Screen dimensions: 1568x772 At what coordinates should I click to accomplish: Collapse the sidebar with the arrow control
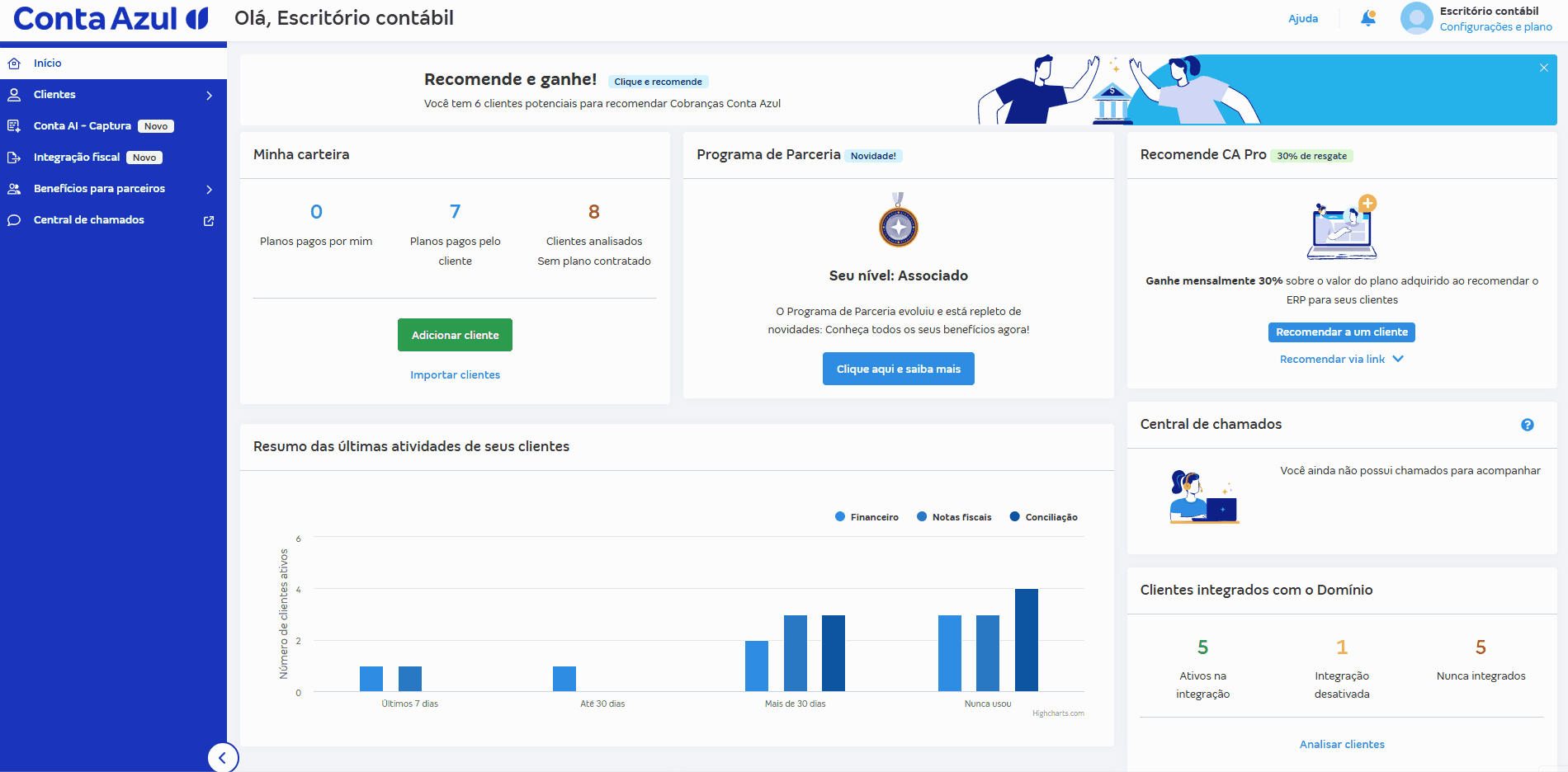[x=223, y=757]
